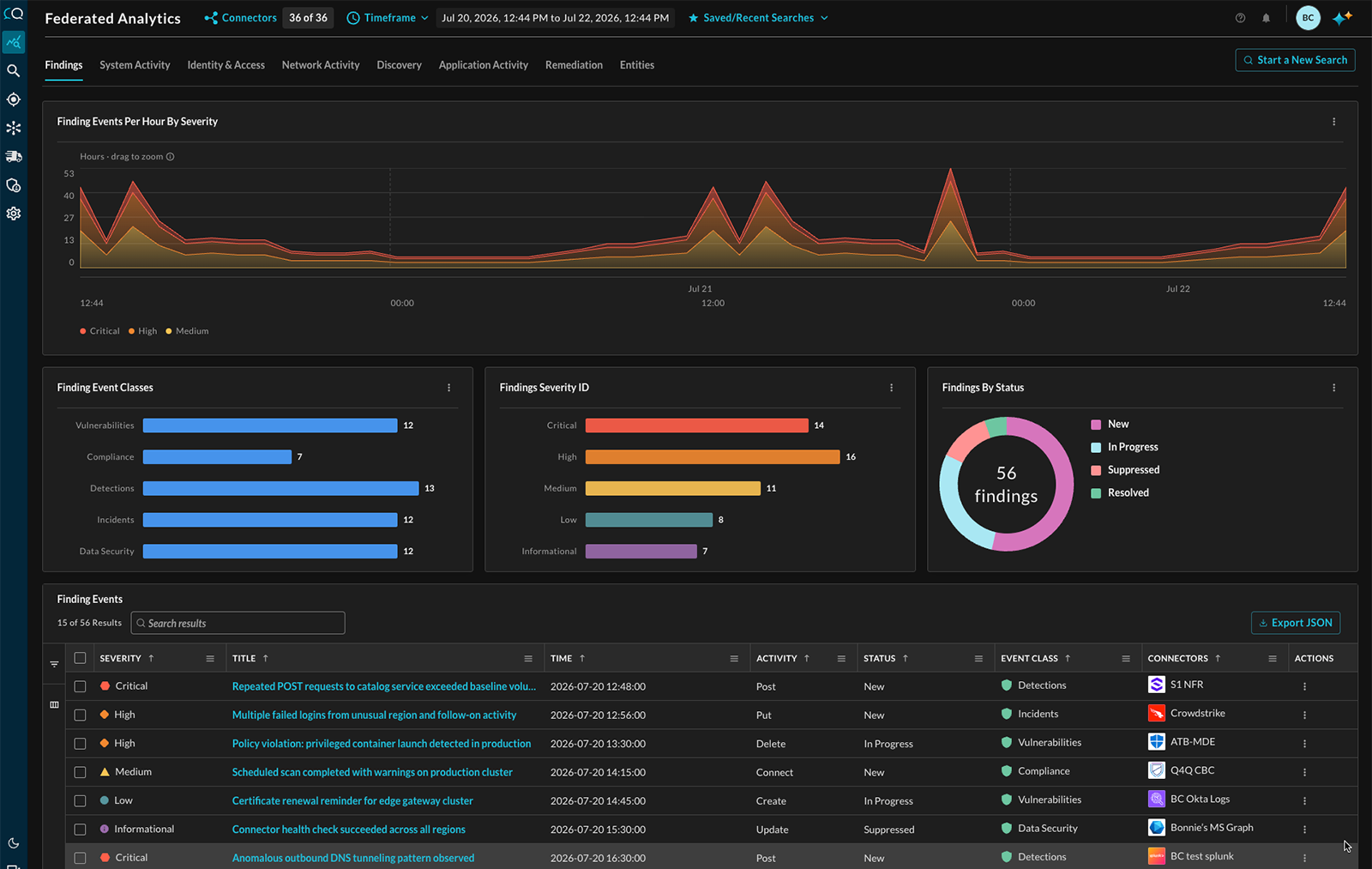
Task: Sort by Status column arrow
Action: 906,659
